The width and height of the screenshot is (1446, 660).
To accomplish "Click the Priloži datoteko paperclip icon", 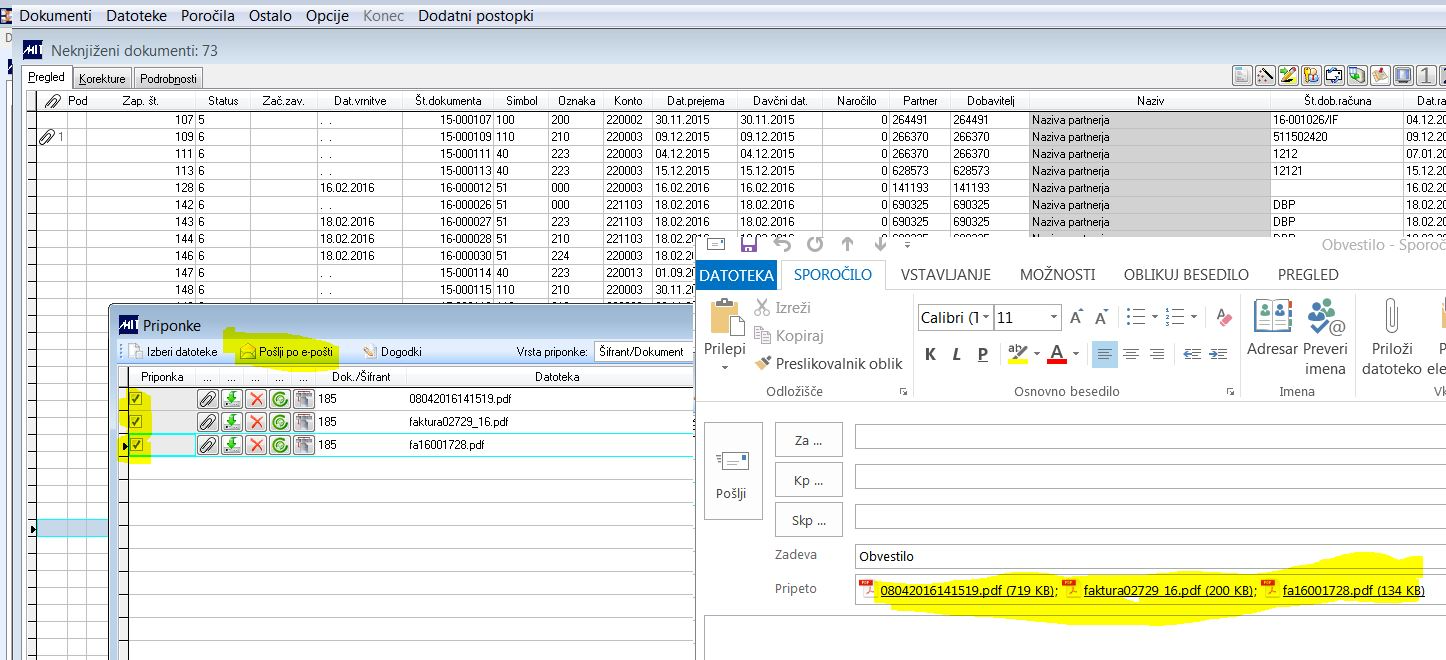I will pos(1390,318).
